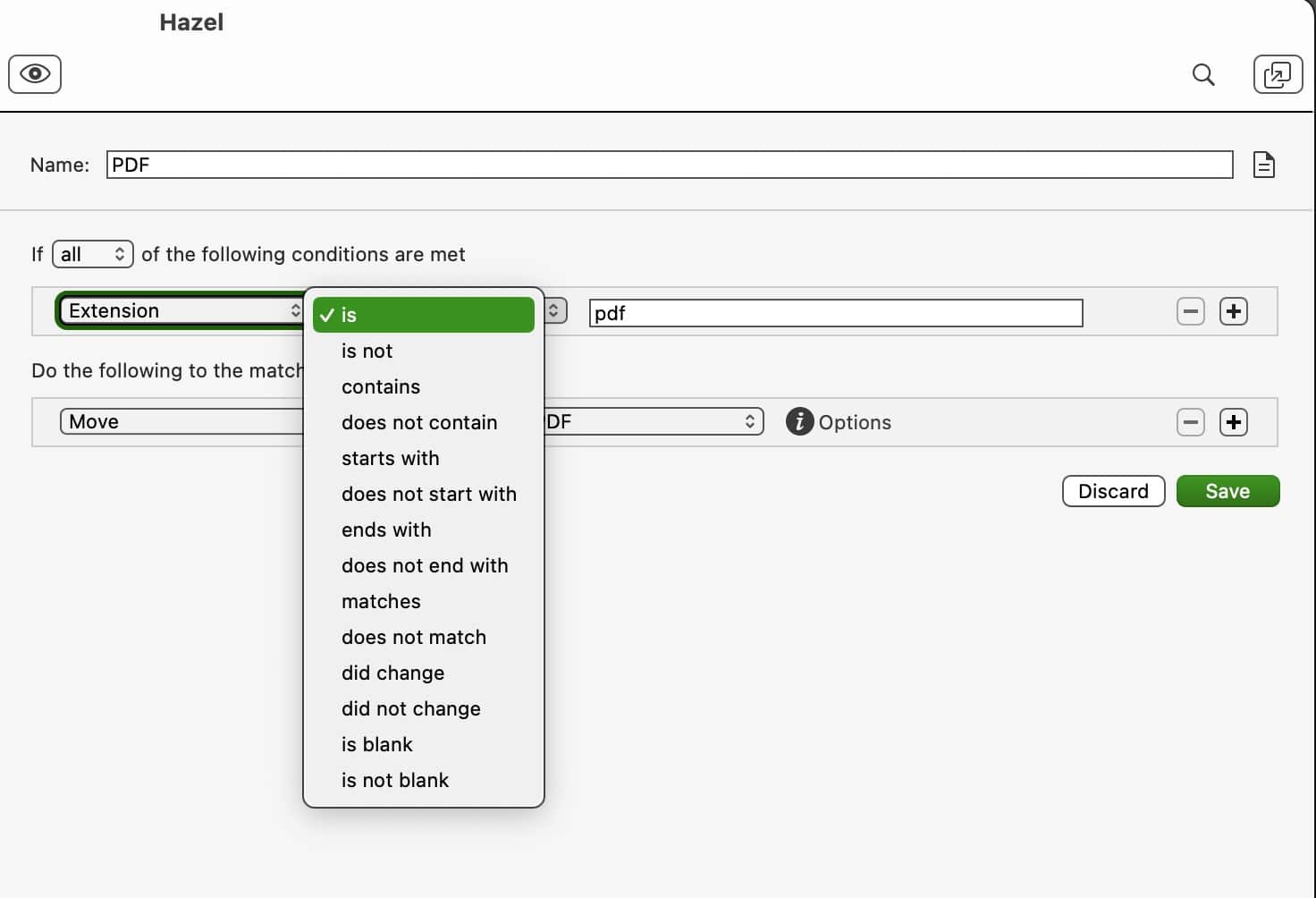Open Options info icon for Move action

point(799,421)
